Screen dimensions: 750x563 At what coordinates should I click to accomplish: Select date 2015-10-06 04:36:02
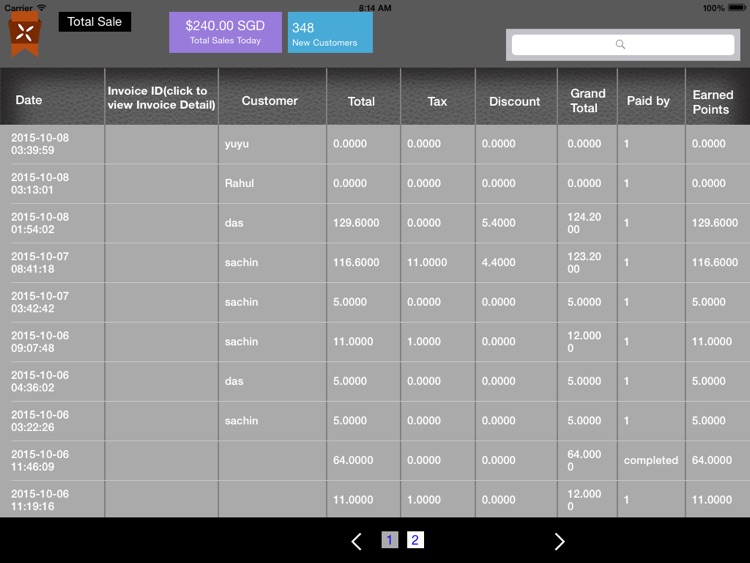click(40, 382)
